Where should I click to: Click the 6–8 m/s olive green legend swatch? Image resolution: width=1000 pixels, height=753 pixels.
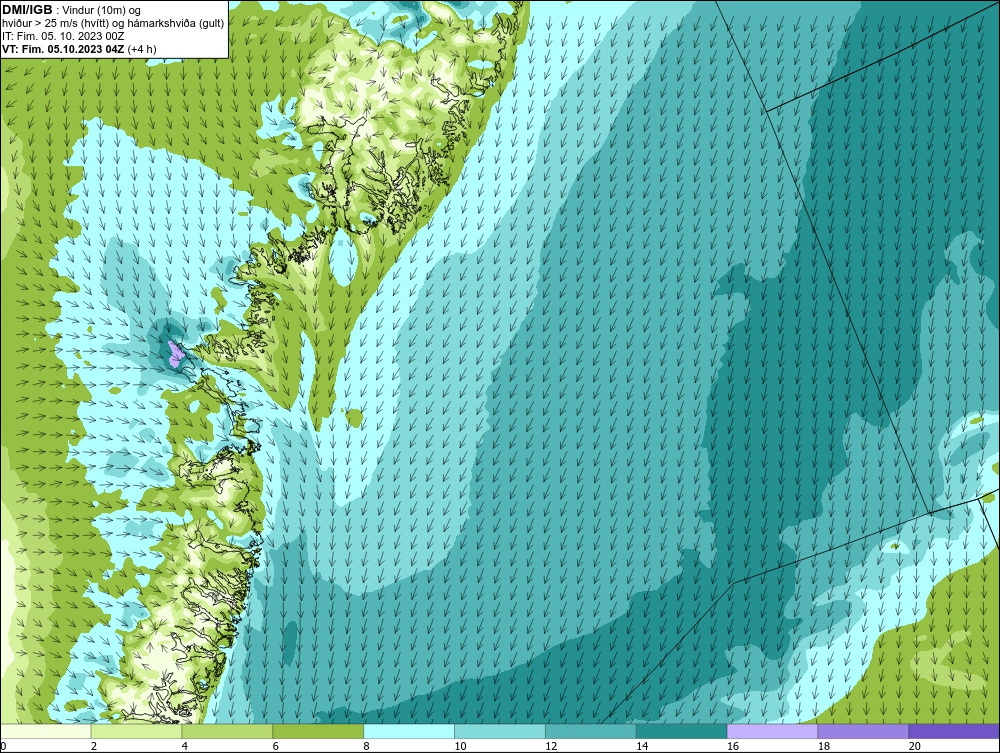318,731
